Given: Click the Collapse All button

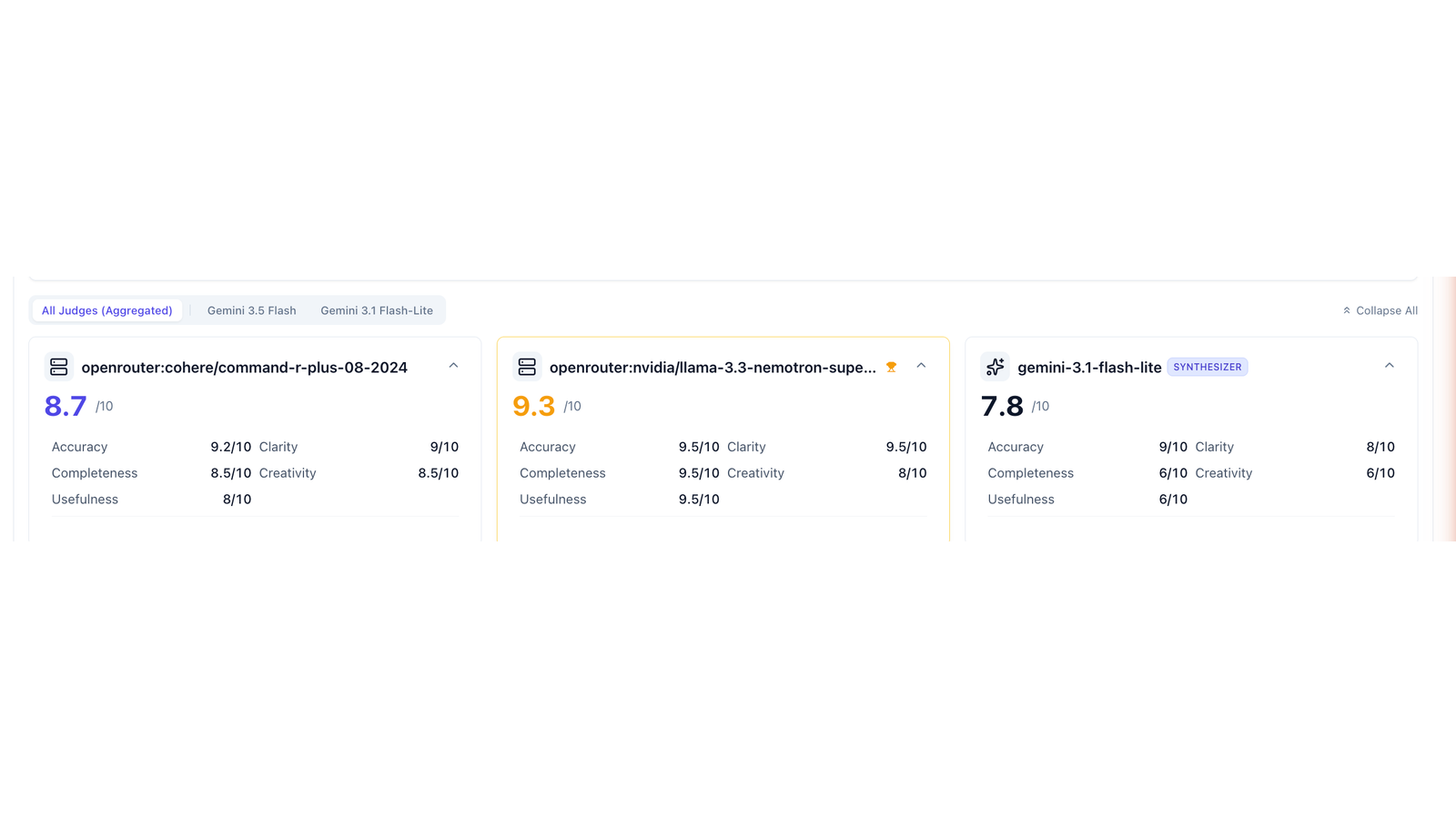Looking at the screenshot, I should pos(1380,310).
